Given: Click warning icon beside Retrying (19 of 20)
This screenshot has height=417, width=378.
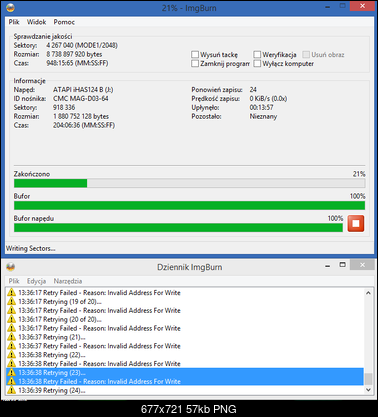Looking at the screenshot, I should coord(11,301).
